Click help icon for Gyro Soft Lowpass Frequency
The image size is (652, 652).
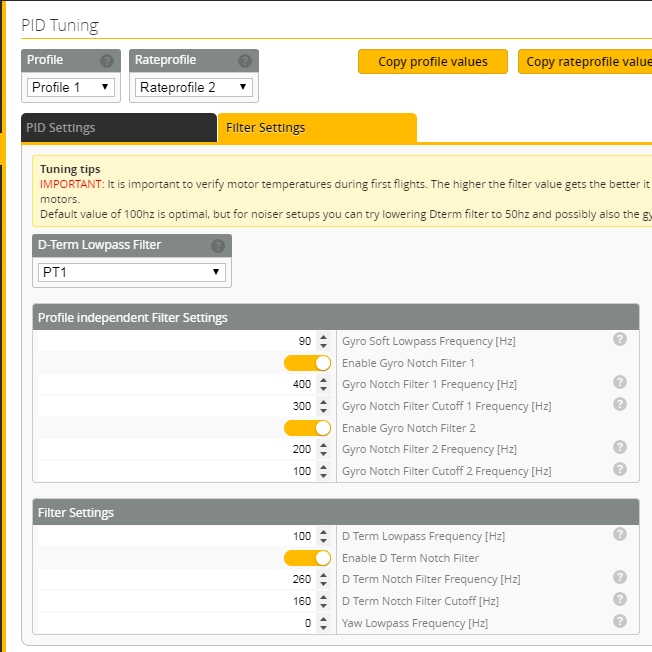coord(620,339)
